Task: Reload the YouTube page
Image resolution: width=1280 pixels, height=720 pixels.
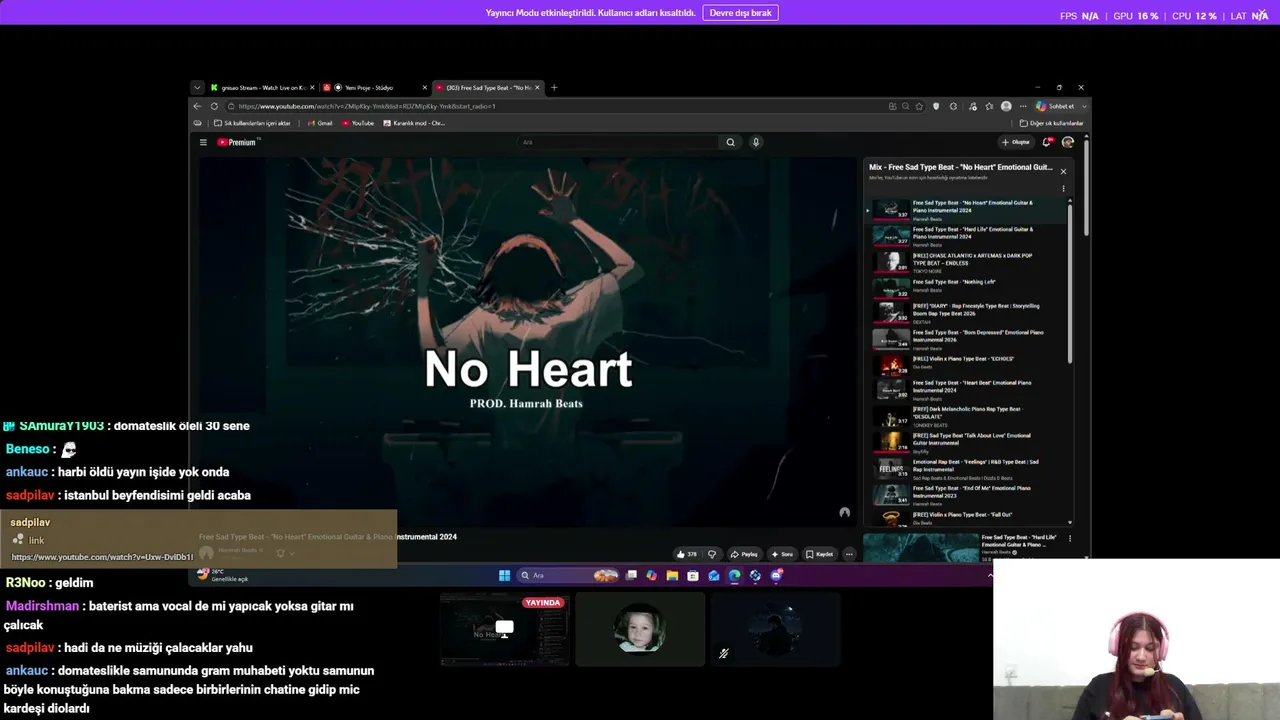Action: click(x=214, y=106)
